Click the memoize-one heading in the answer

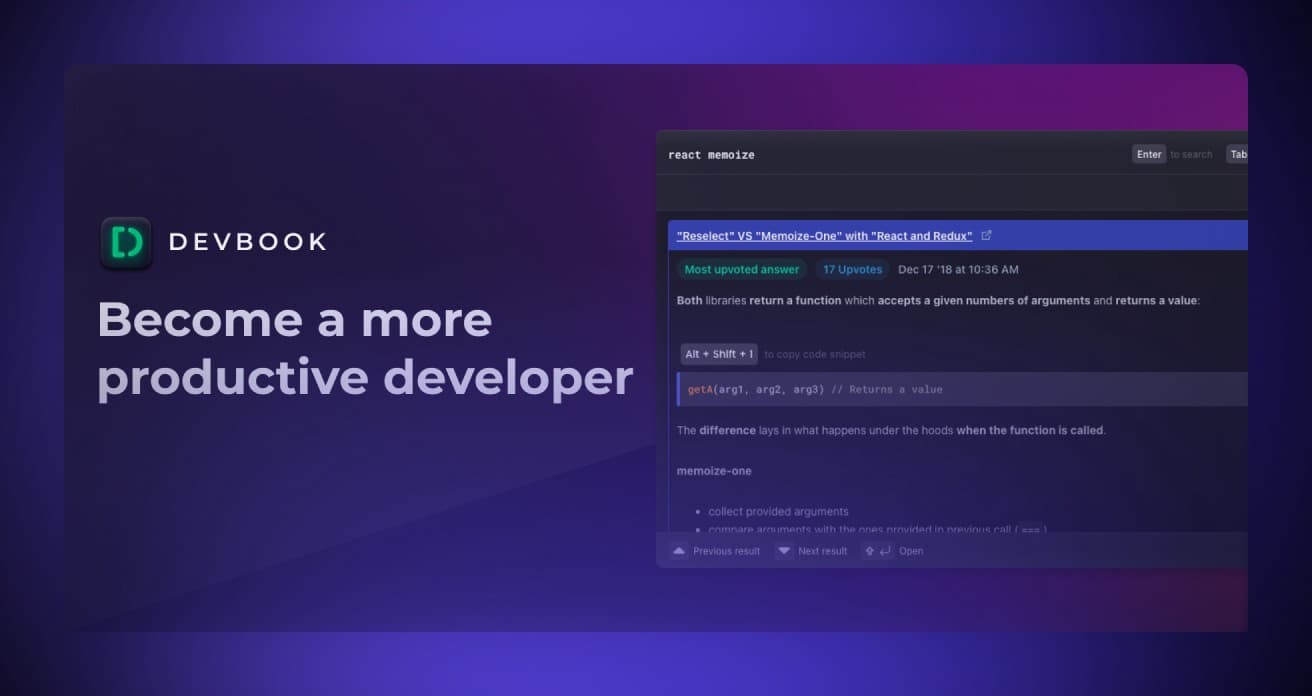coord(714,471)
